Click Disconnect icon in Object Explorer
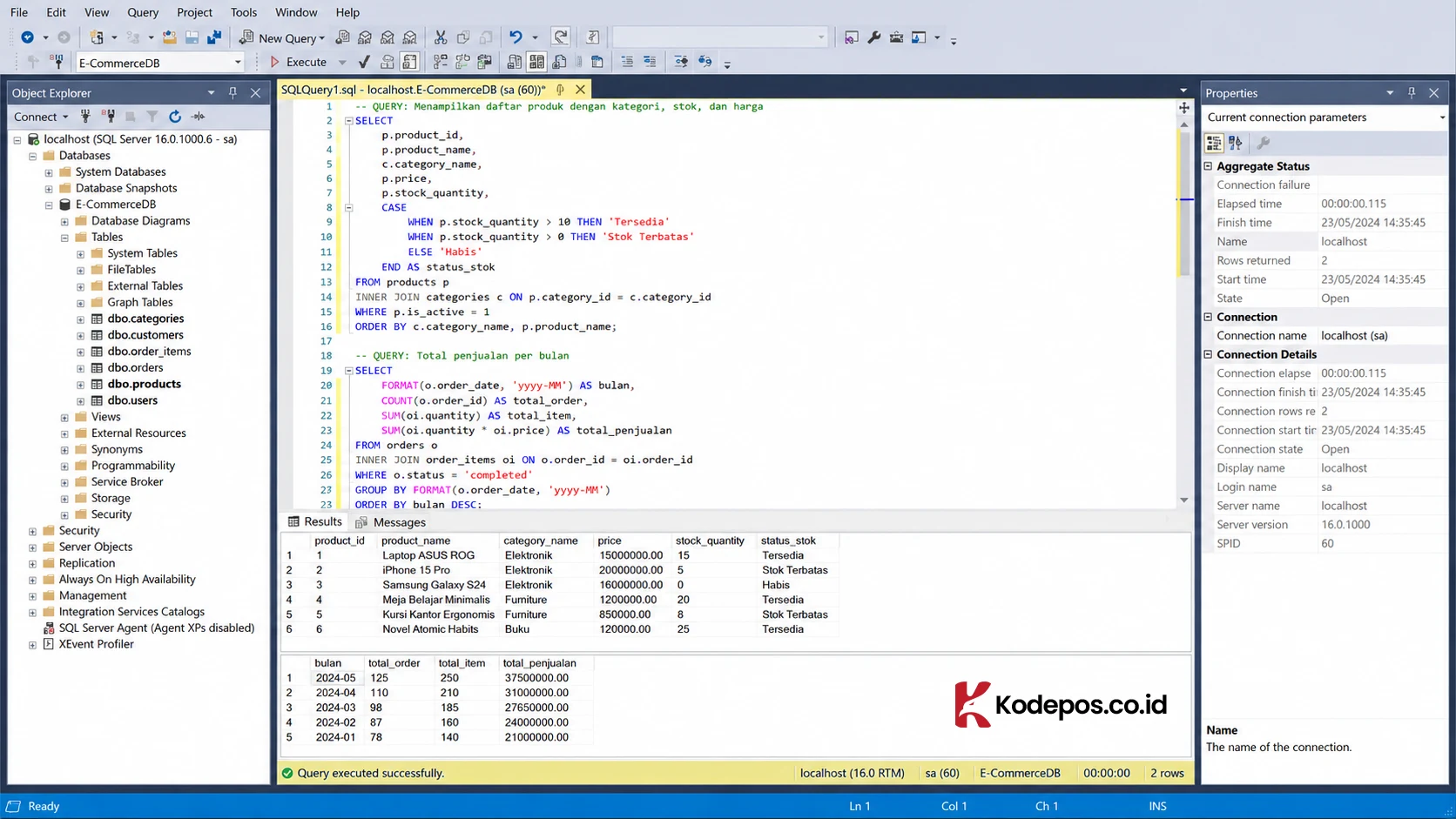Image resolution: width=1456 pixels, height=819 pixels. [108, 116]
